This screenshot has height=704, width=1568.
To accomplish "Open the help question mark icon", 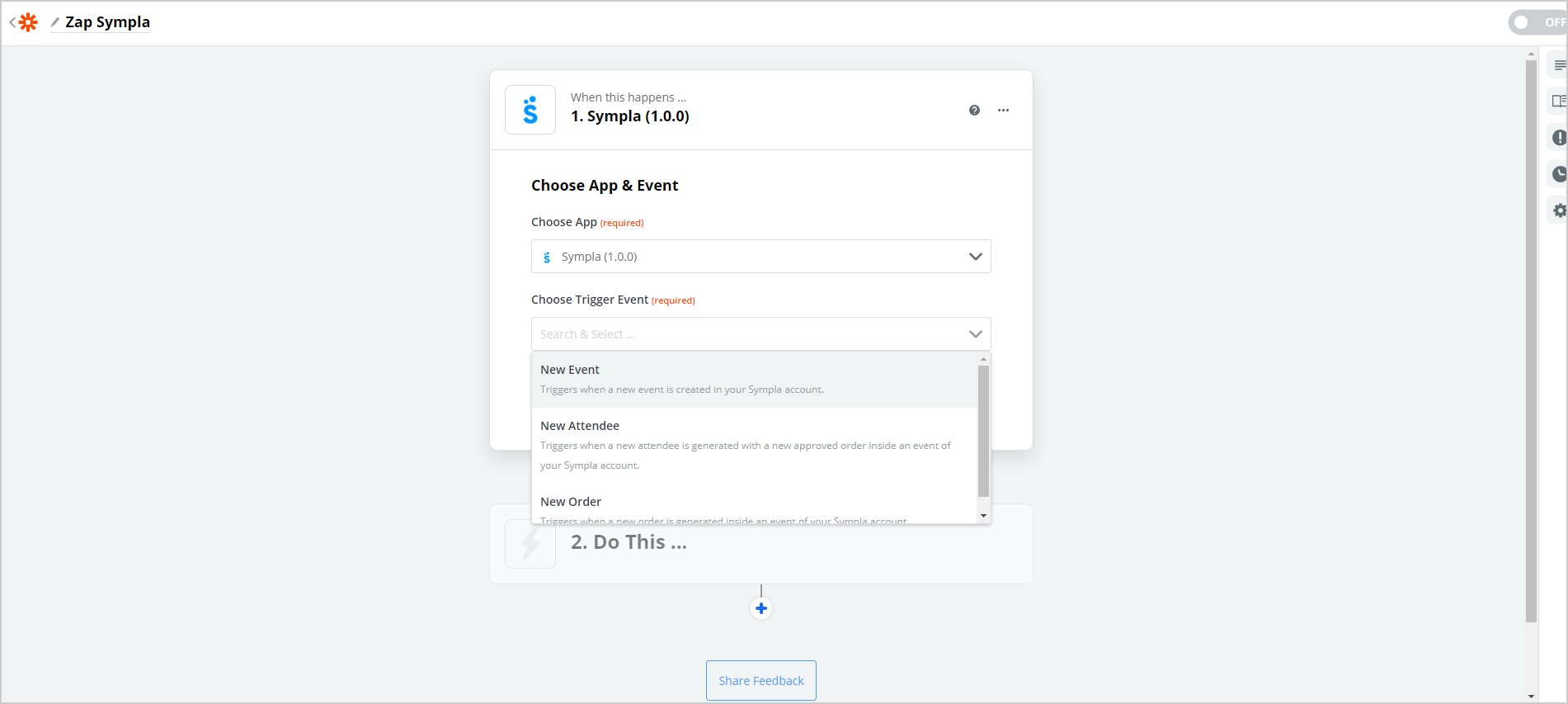I will 974,110.
